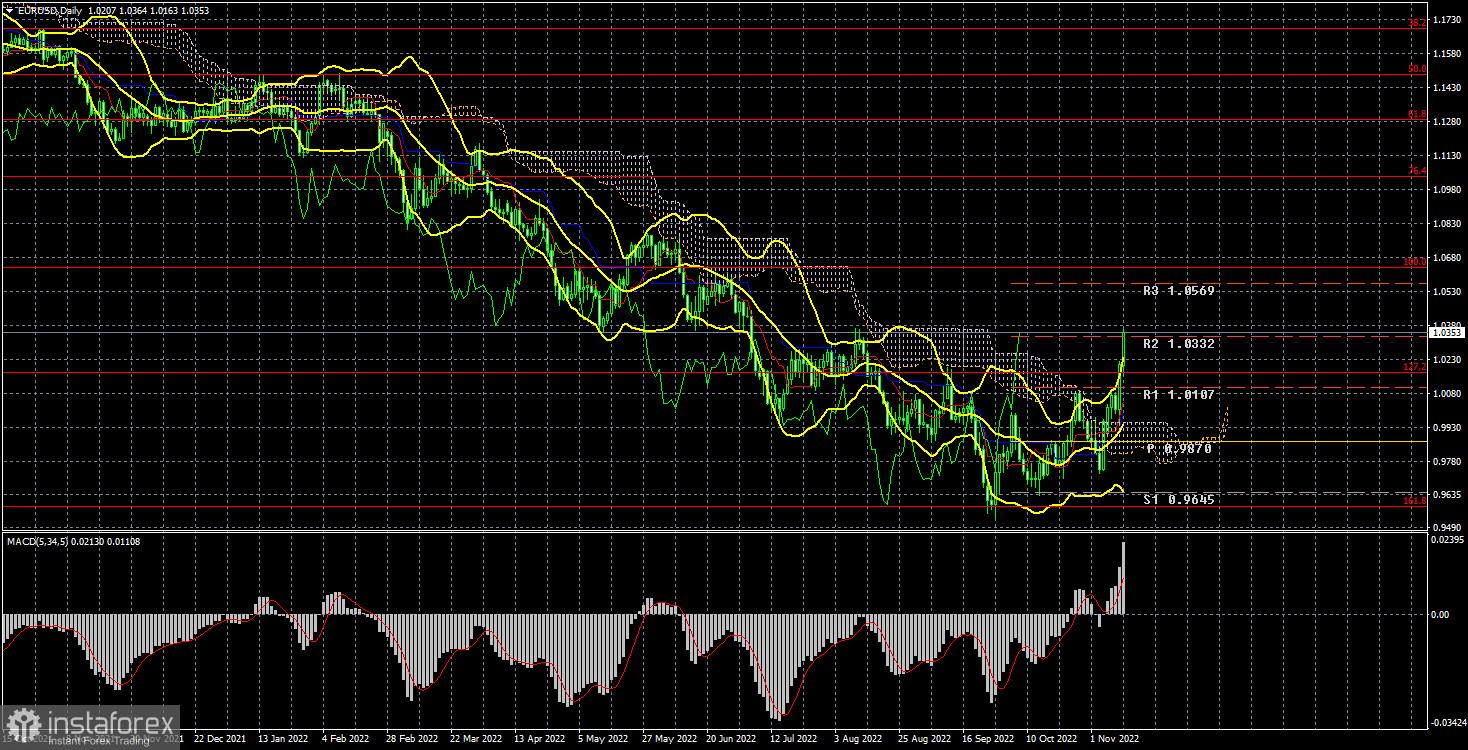Click the 127.2 Fibonacci level label
This screenshot has width=1468, height=750.
(x=1414, y=367)
